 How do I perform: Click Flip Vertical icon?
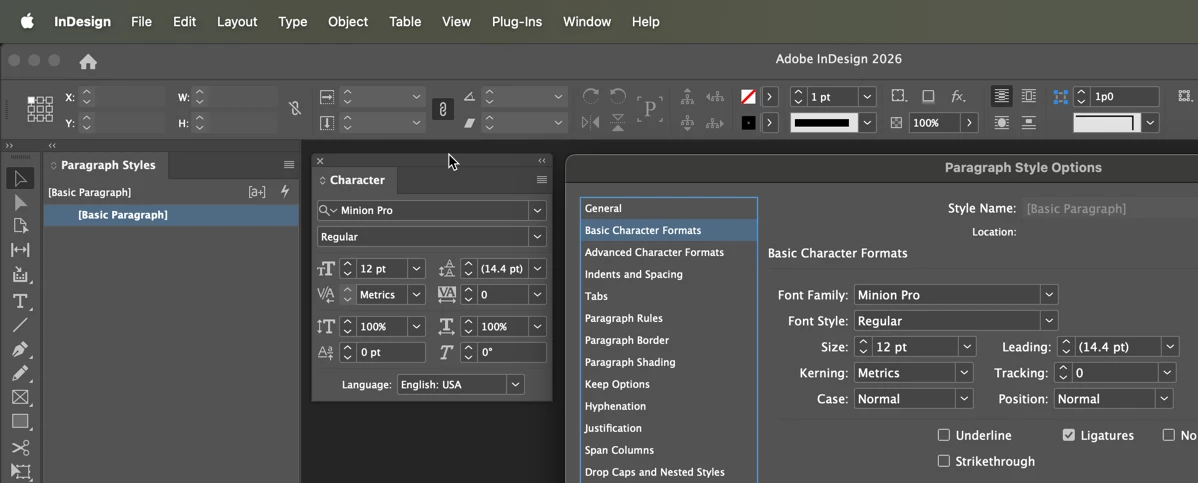tap(618, 122)
